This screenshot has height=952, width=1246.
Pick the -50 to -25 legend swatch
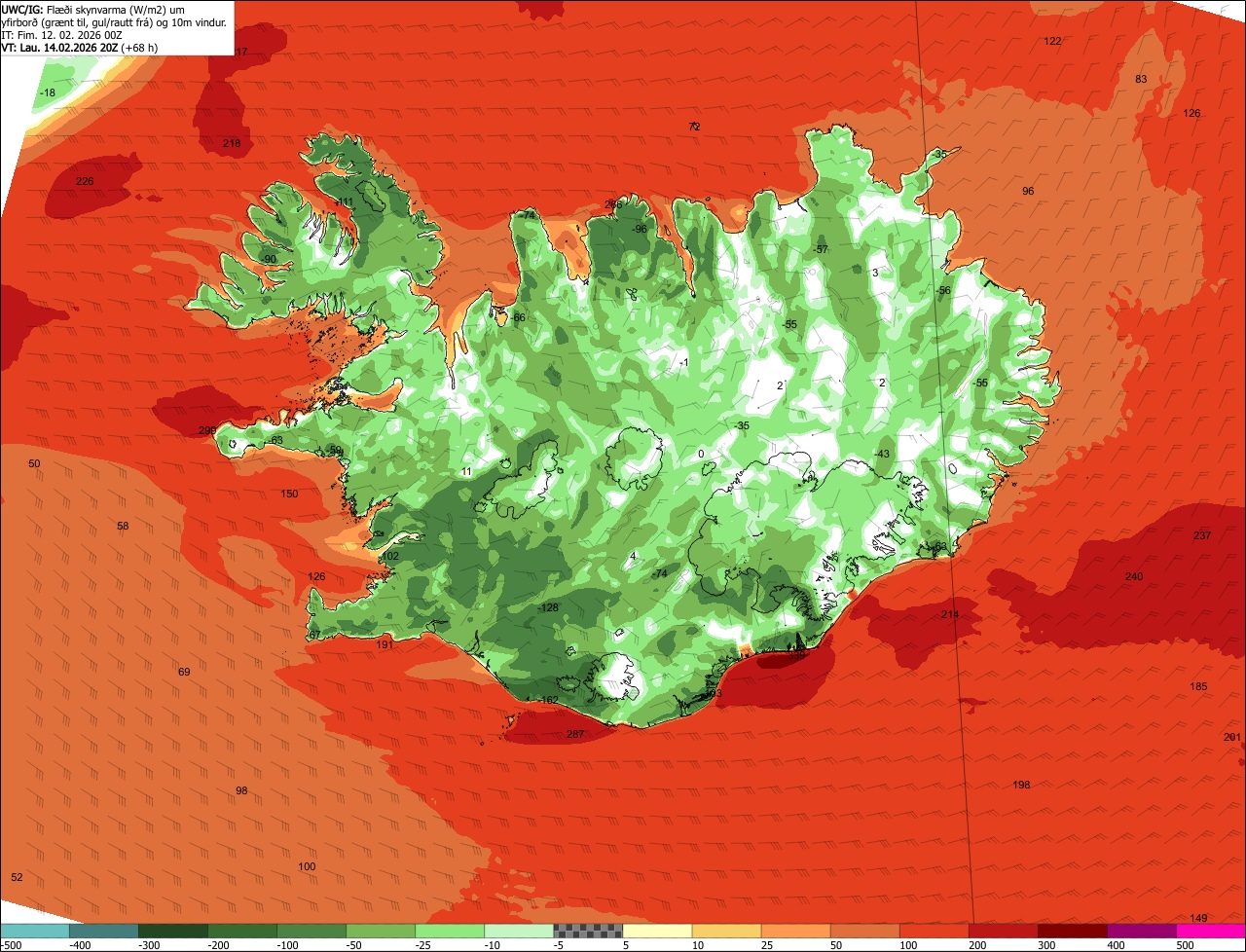381,931
